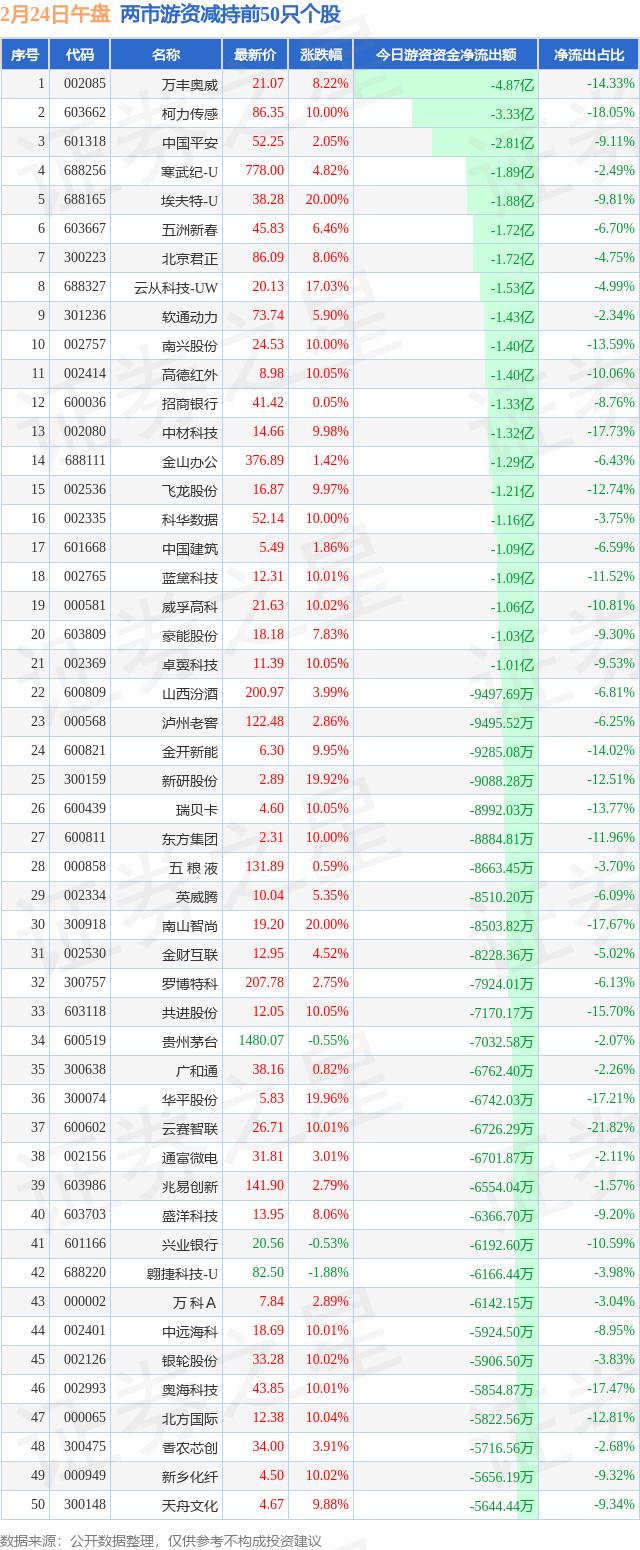Select stock name 金开新能

(x=189, y=751)
